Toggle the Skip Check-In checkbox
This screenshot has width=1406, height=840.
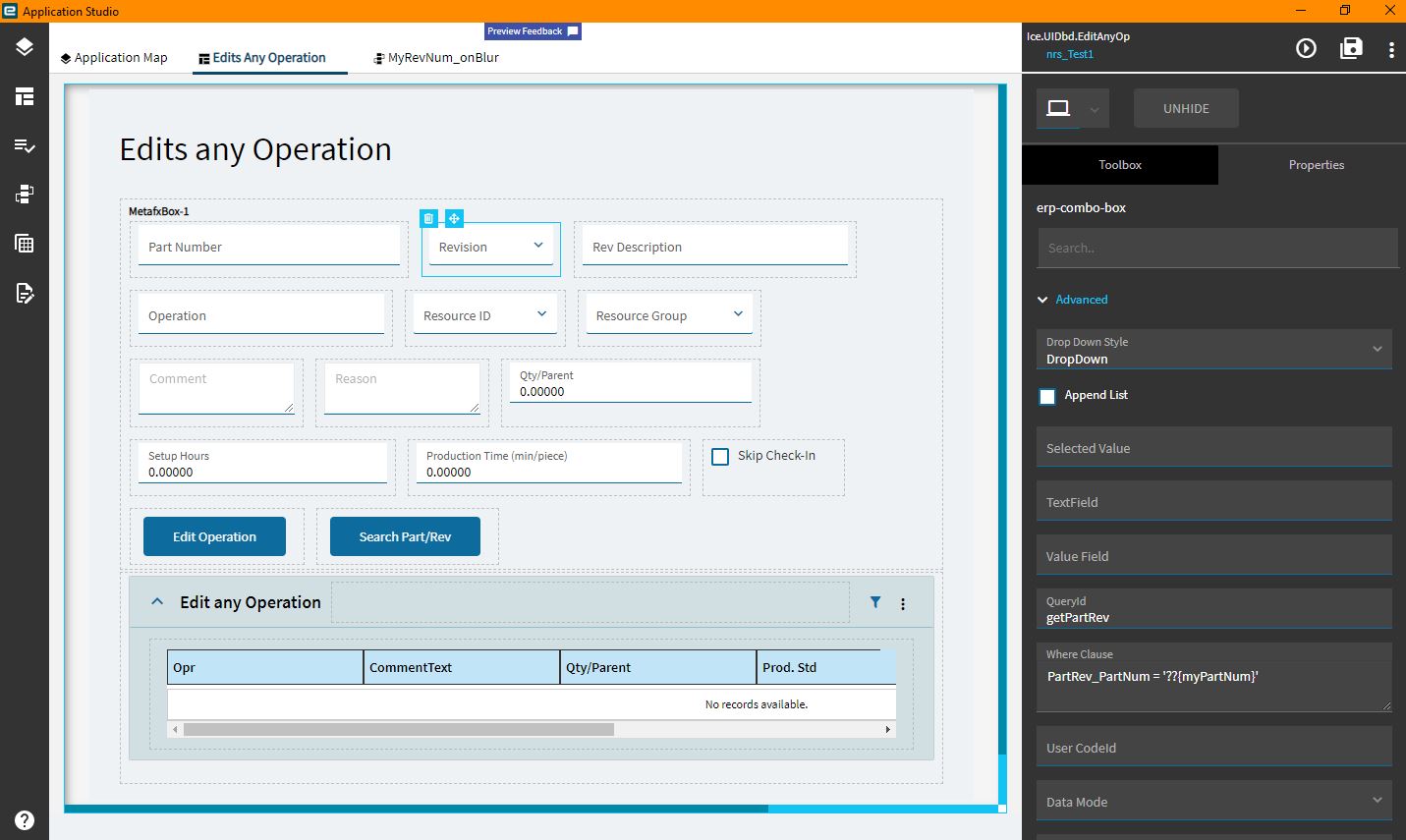coord(720,457)
